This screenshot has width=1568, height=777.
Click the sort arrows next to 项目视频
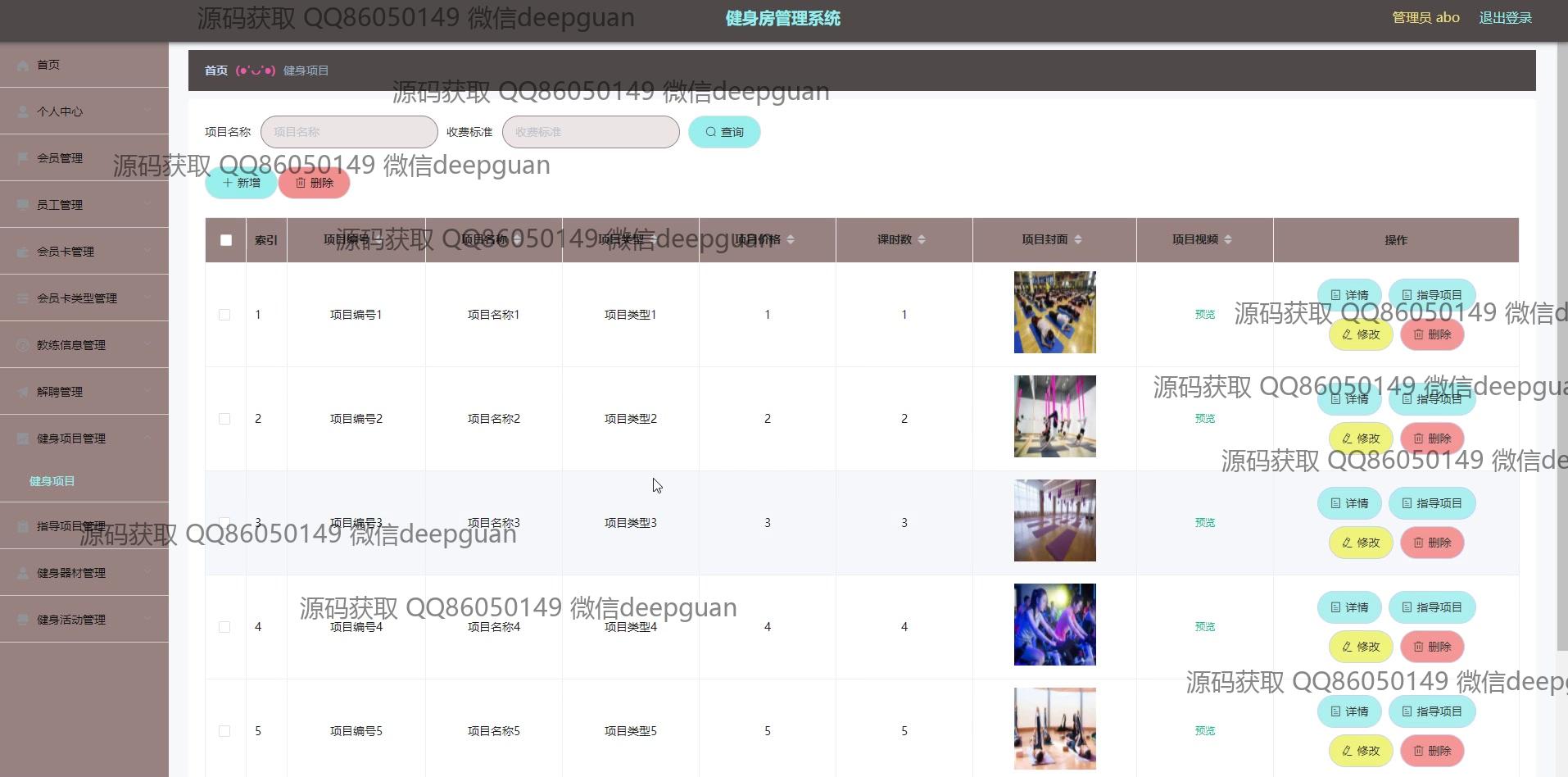point(1228,239)
